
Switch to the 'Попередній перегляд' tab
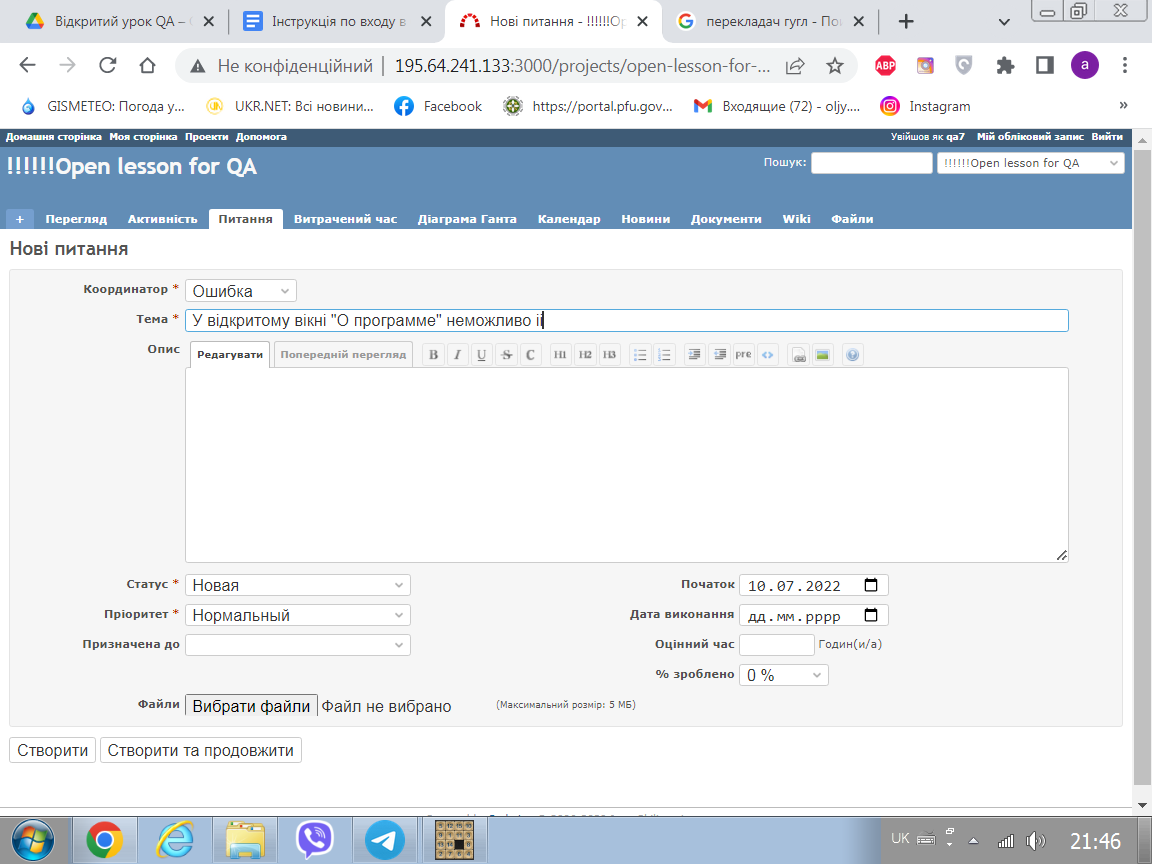coord(343,355)
